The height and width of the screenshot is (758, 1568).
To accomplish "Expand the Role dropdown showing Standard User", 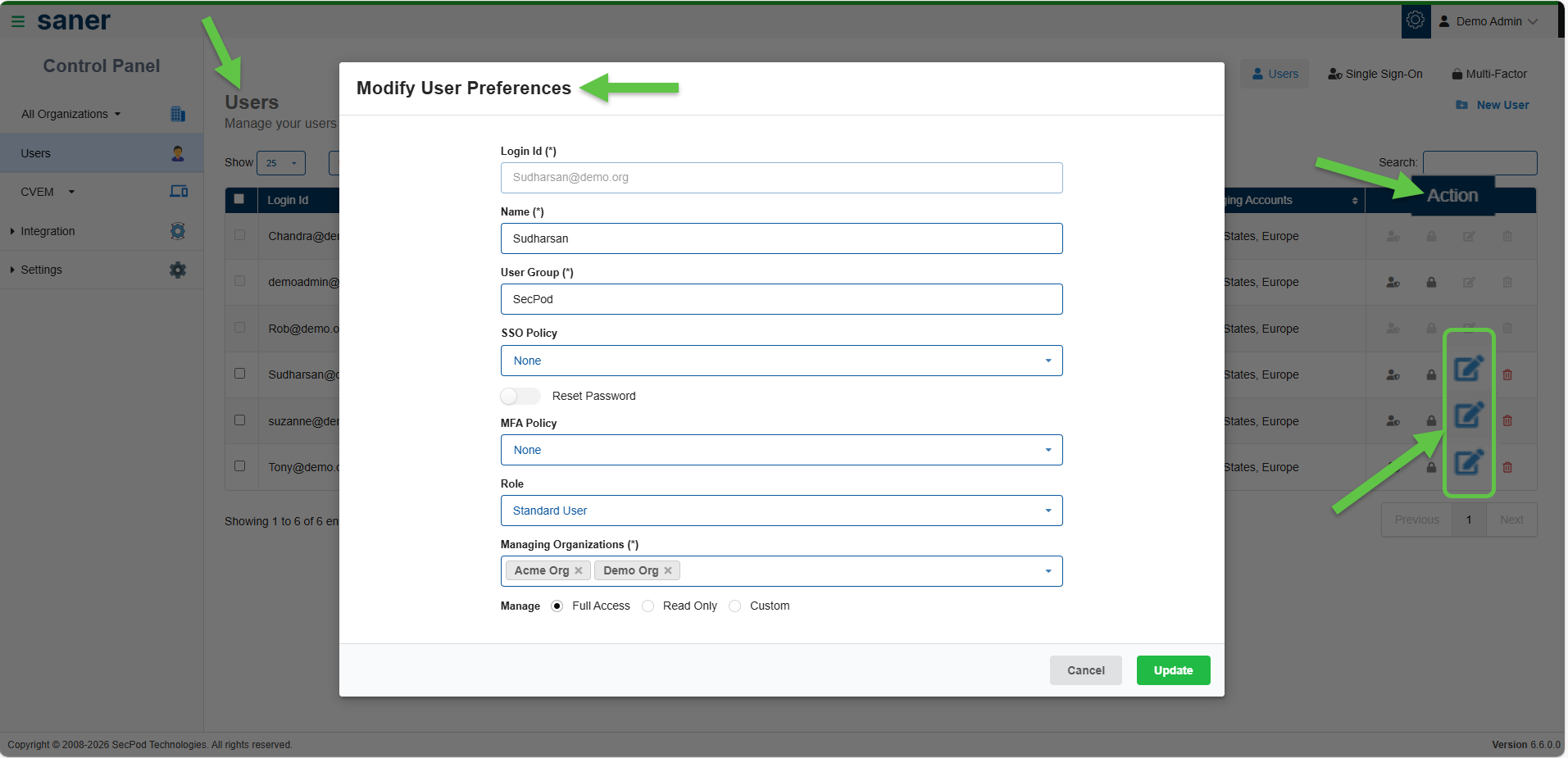I will (781, 511).
